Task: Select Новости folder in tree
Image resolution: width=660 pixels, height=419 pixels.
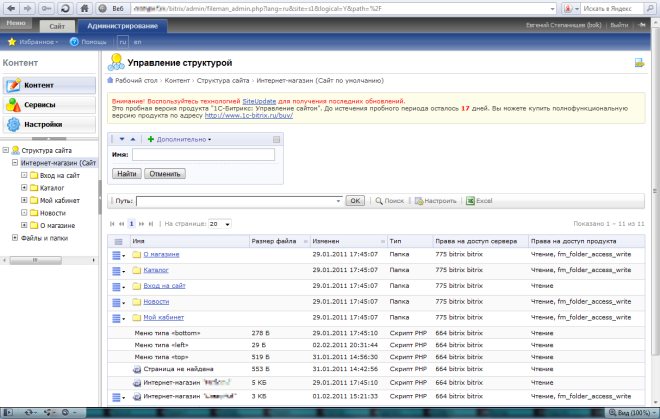Action: (x=53, y=213)
